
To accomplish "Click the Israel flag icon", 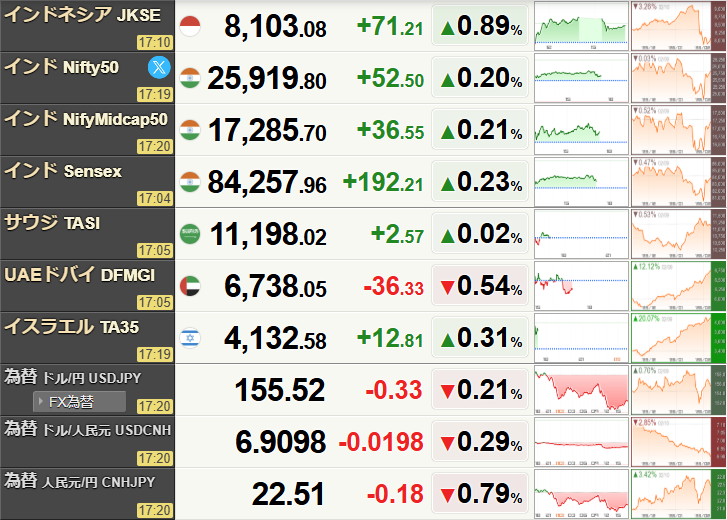I will [190, 338].
